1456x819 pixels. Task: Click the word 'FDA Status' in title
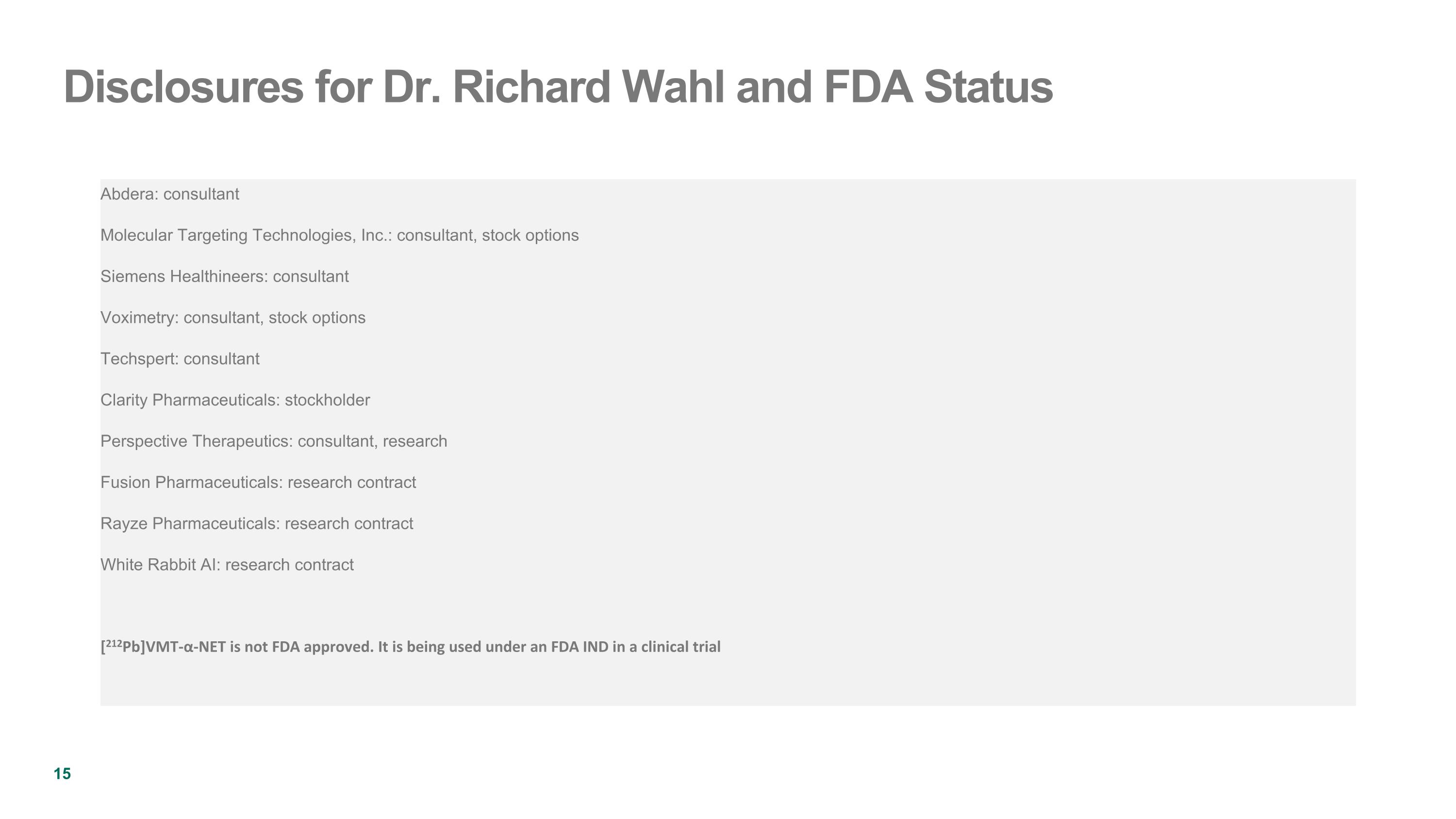click(x=939, y=87)
